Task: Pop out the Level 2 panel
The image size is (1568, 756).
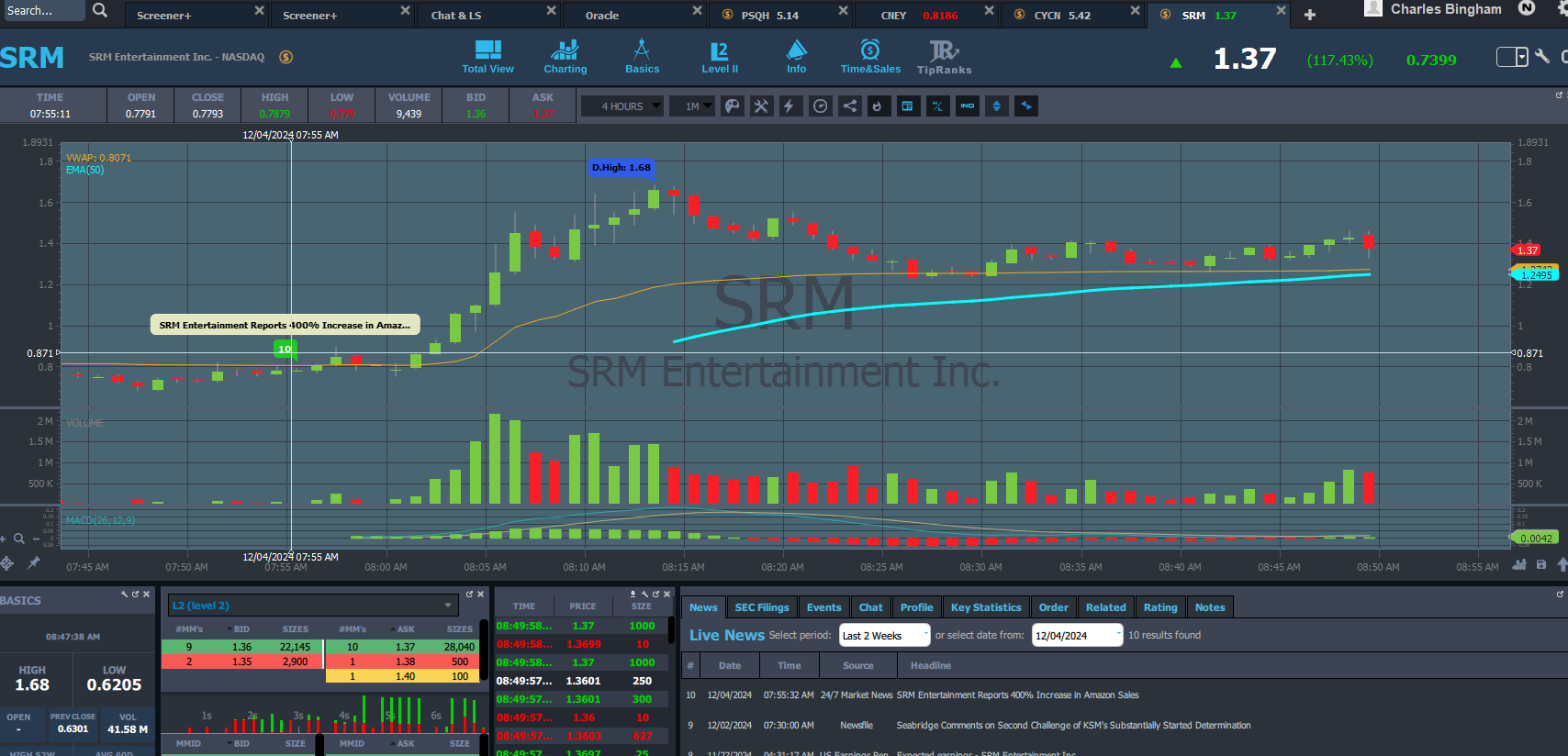Action: tap(469, 594)
